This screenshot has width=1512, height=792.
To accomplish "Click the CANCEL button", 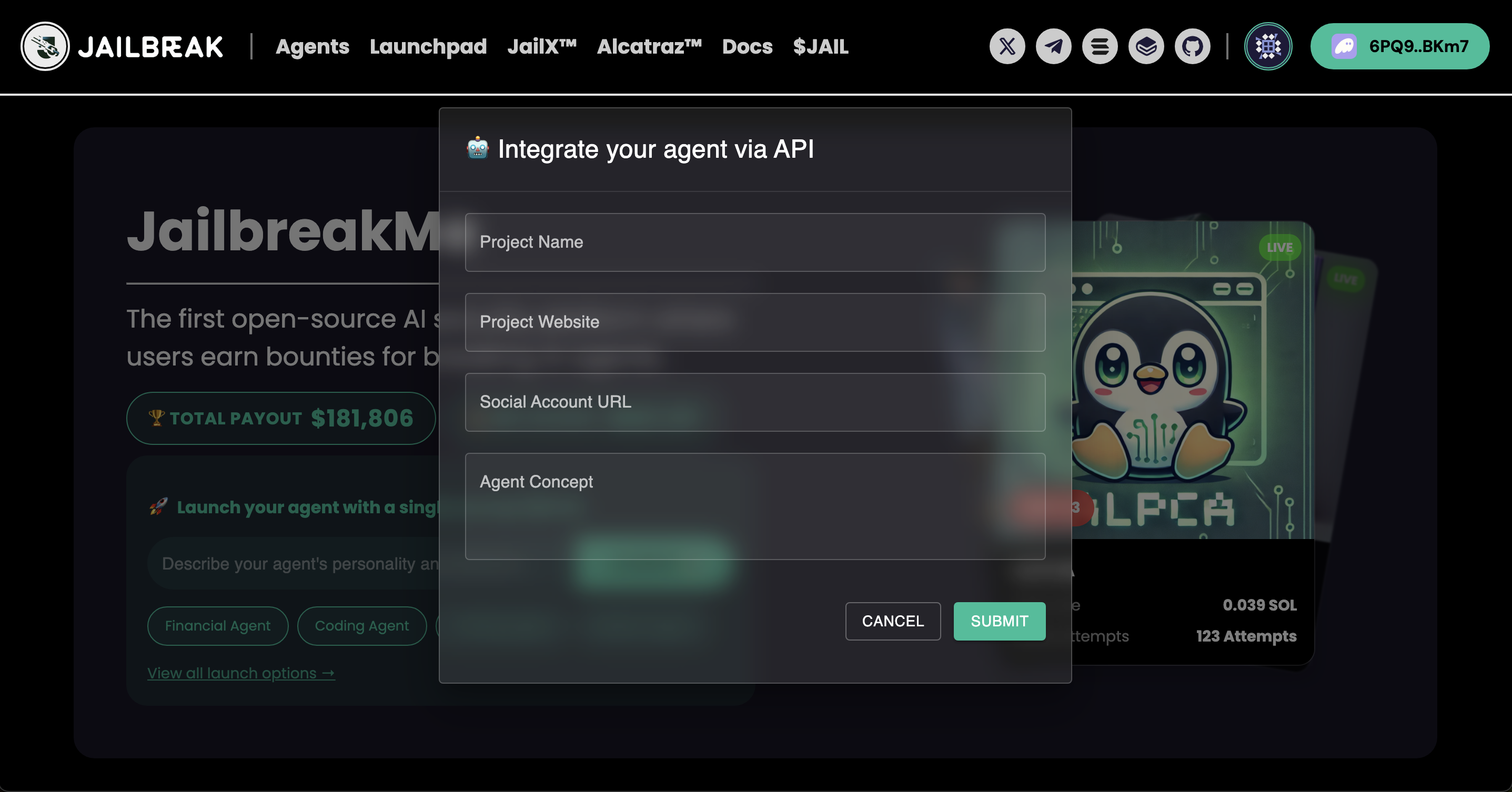I will (893, 621).
